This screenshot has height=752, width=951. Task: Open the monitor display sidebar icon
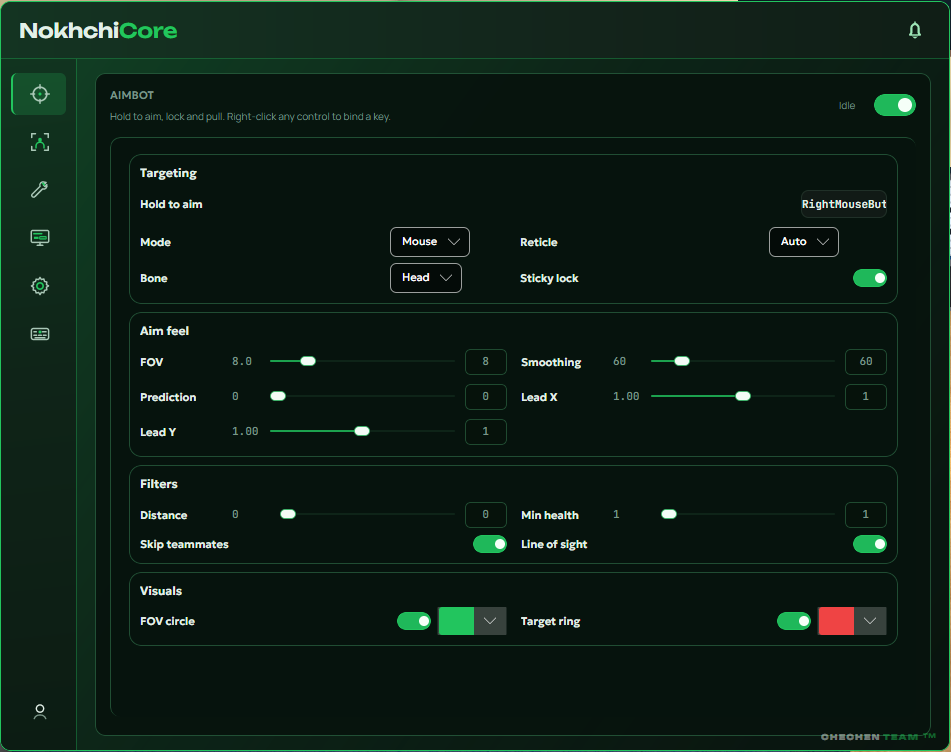coord(39,238)
